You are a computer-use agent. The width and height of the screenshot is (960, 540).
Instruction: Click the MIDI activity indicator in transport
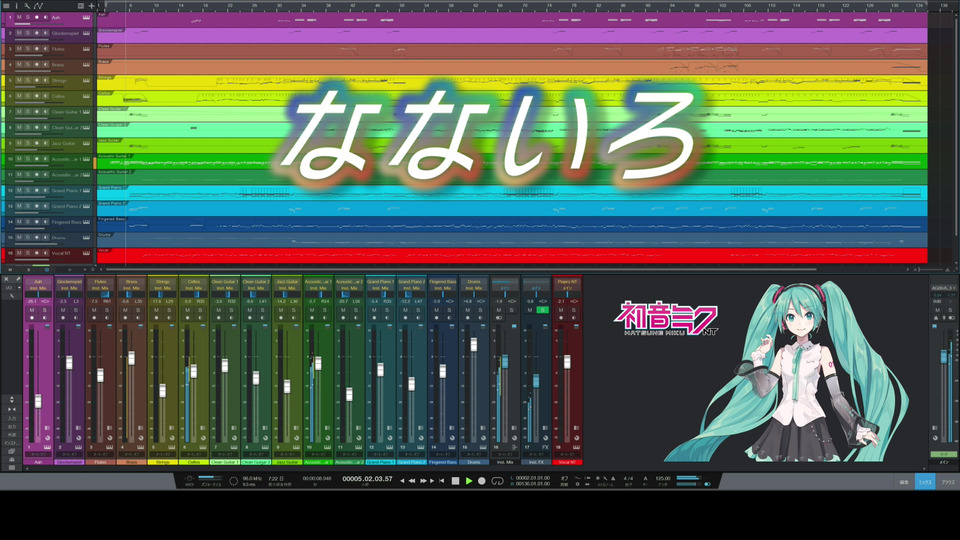[189, 479]
